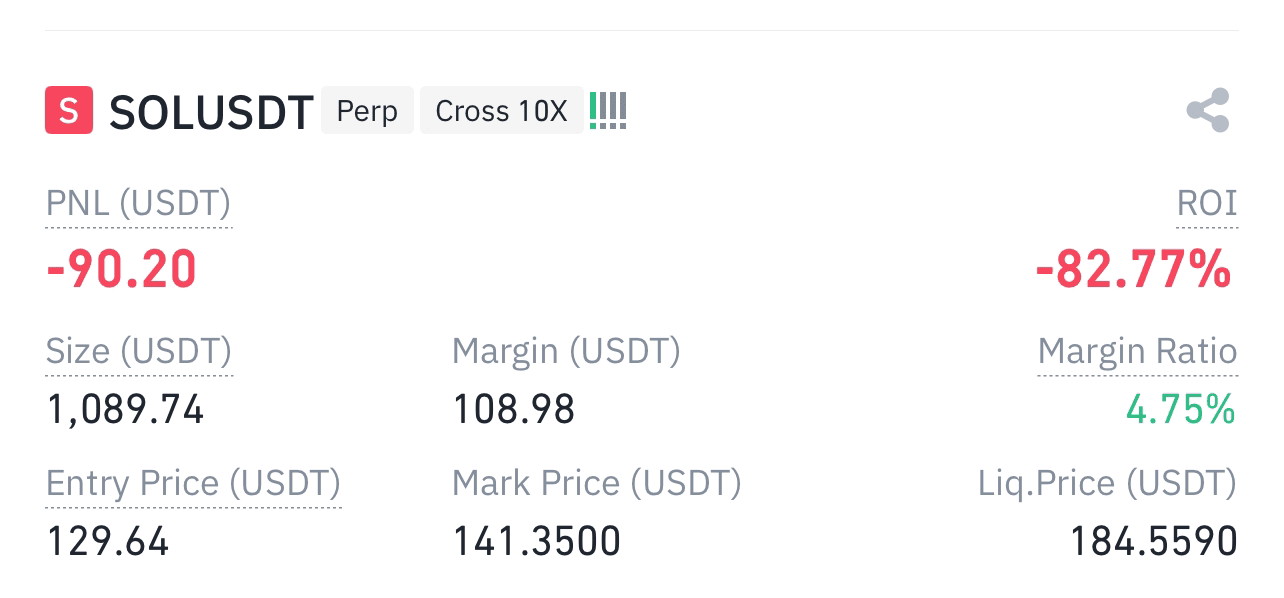Viewport: 1284px width, 598px height.
Task: Tap the underlined Margin Ratio label
Action: 1138,352
